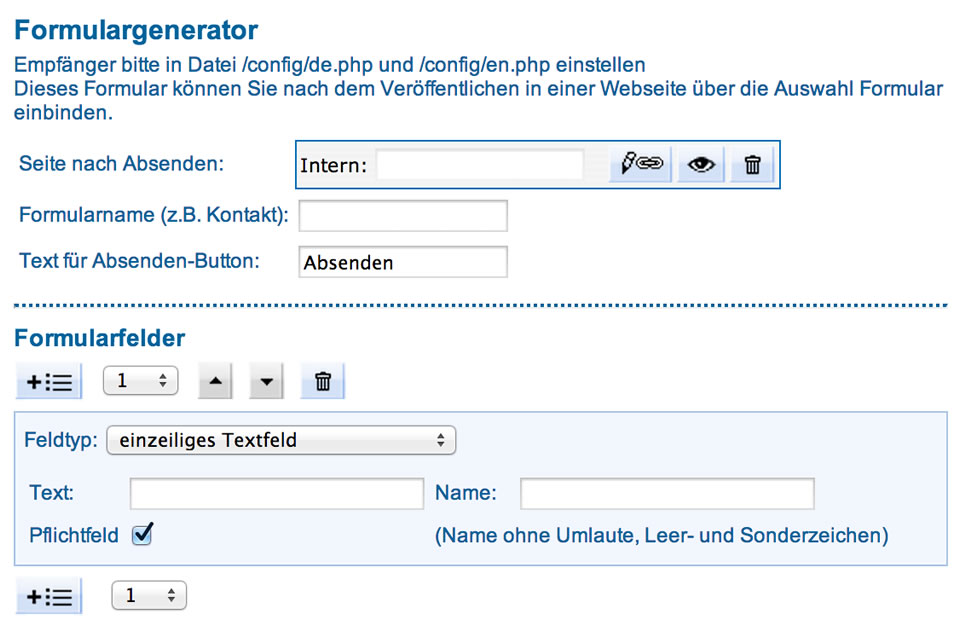This screenshot has height=626, width=960.
Task: Preview linked page with eye icon
Action: click(701, 164)
